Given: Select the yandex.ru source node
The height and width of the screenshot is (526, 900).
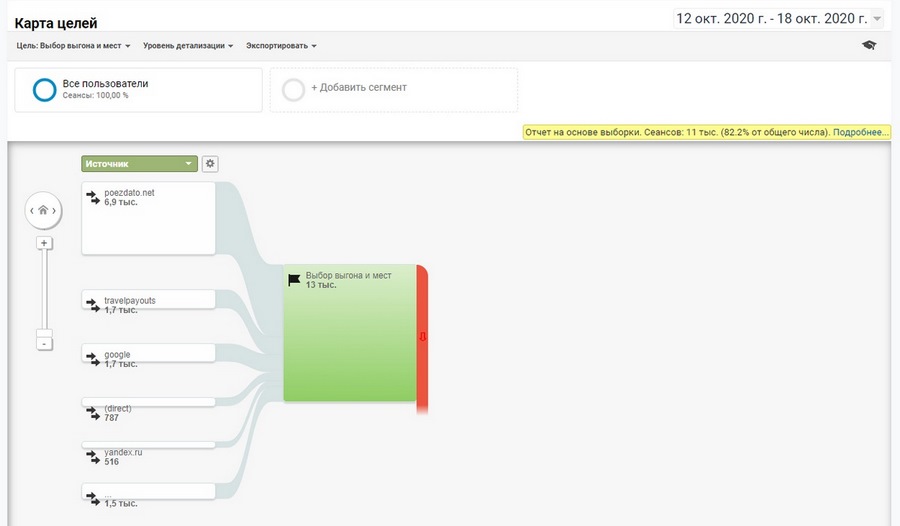Looking at the screenshot, I should tap(148, 445).
